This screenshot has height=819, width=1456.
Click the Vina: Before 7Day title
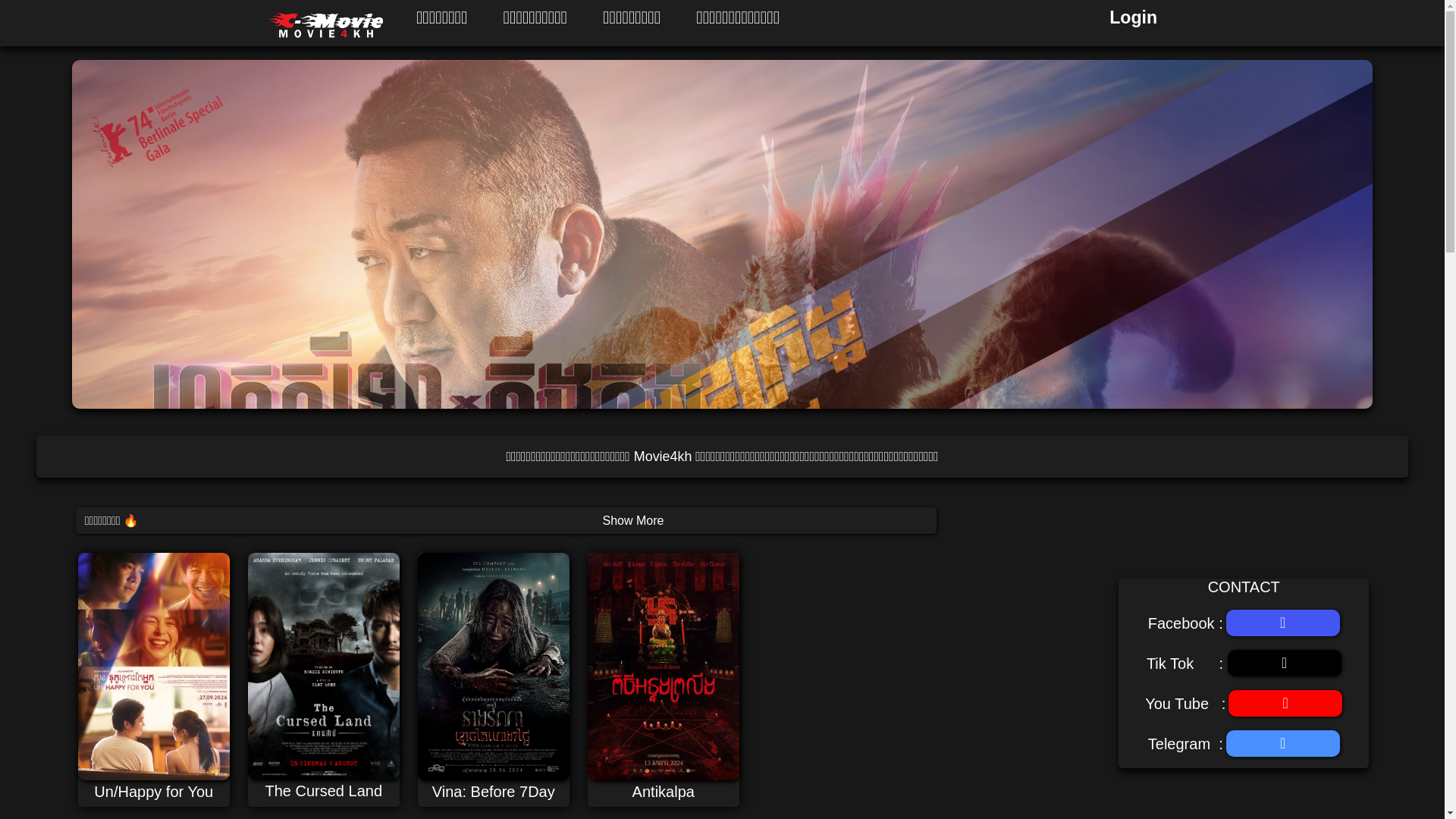click(x=494, y=792)
